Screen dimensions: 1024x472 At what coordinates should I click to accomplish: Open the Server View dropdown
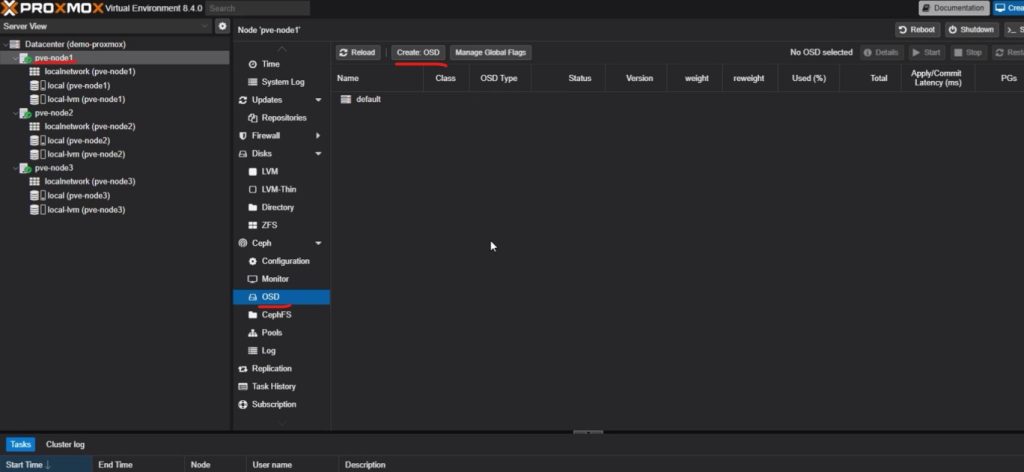(x=205, y=26)
